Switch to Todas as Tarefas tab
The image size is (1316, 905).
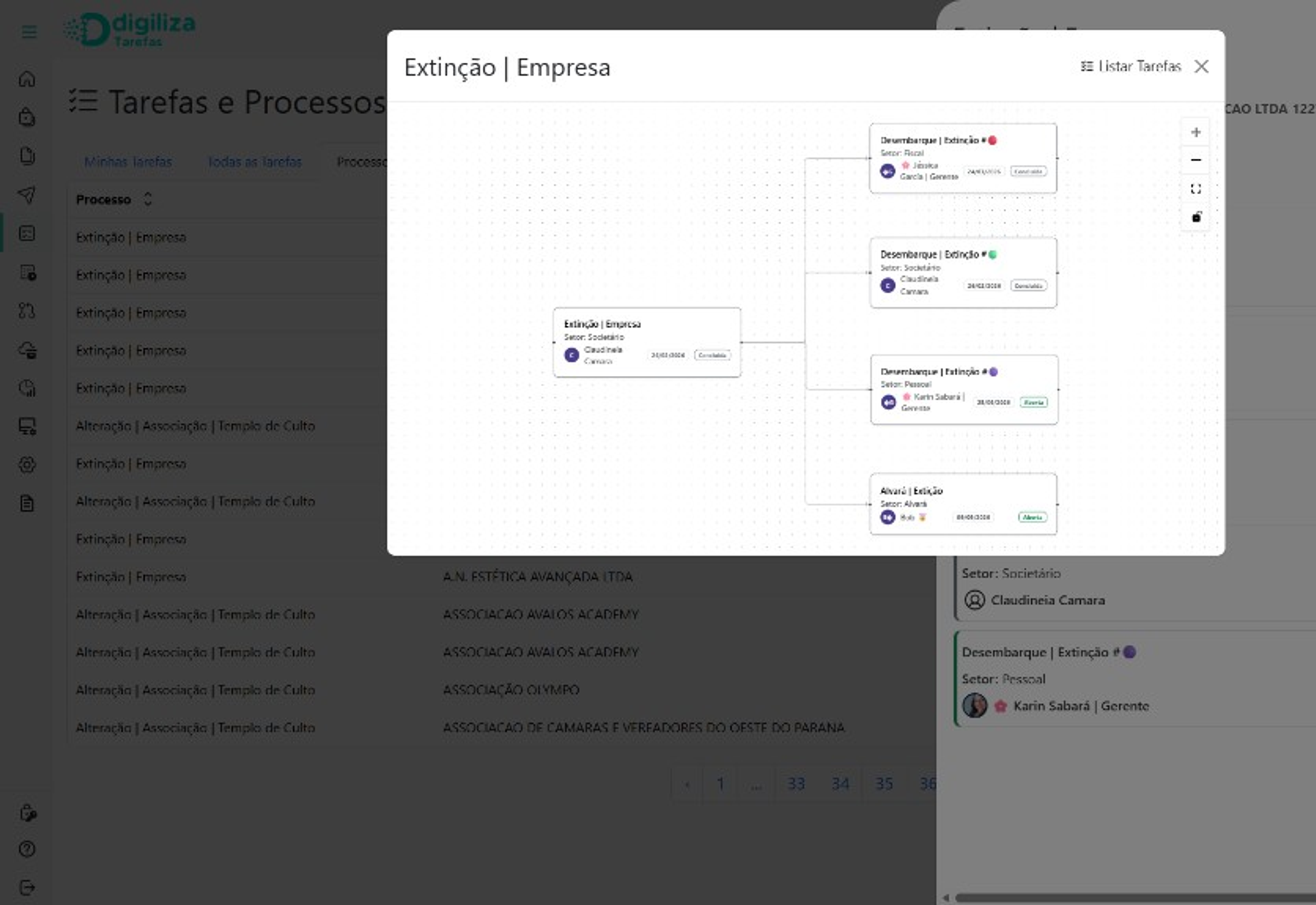[x=255, y=161]
